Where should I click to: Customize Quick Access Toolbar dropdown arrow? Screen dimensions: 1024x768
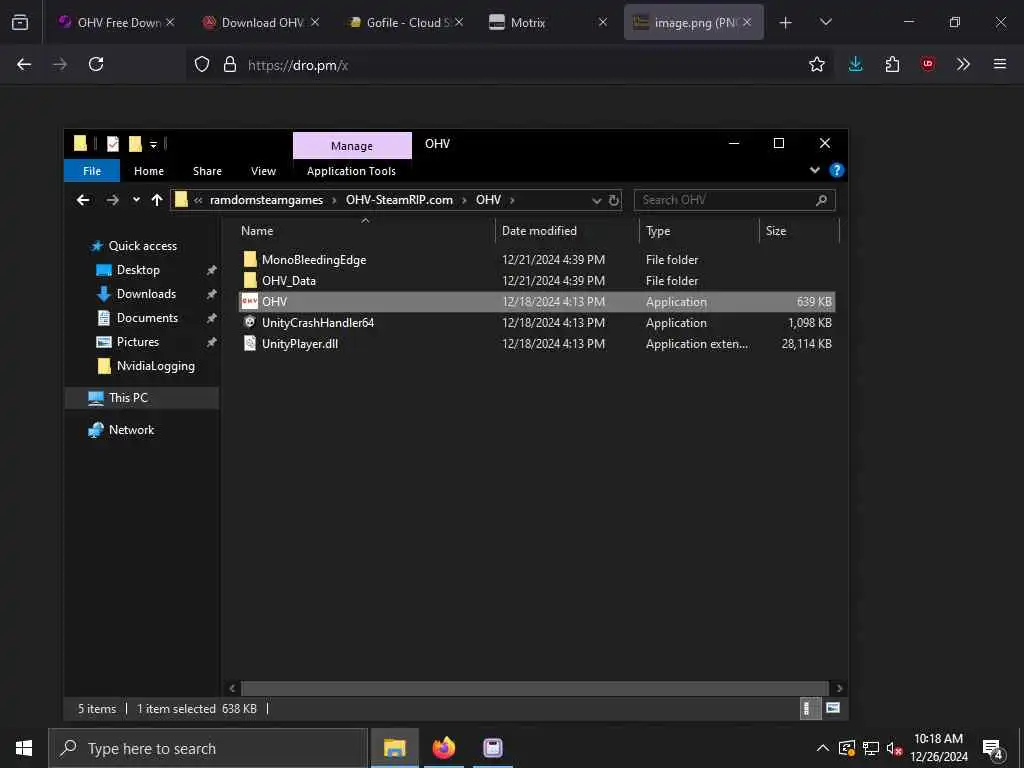pos(153,144)
